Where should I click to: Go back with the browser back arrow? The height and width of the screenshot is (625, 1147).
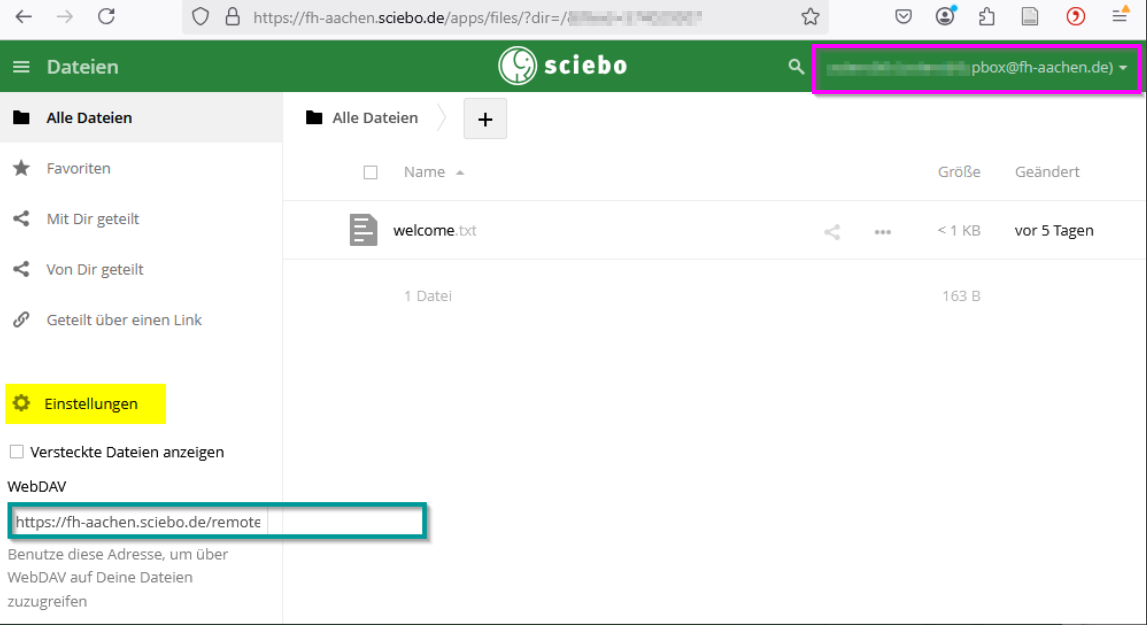click(23, 16)
